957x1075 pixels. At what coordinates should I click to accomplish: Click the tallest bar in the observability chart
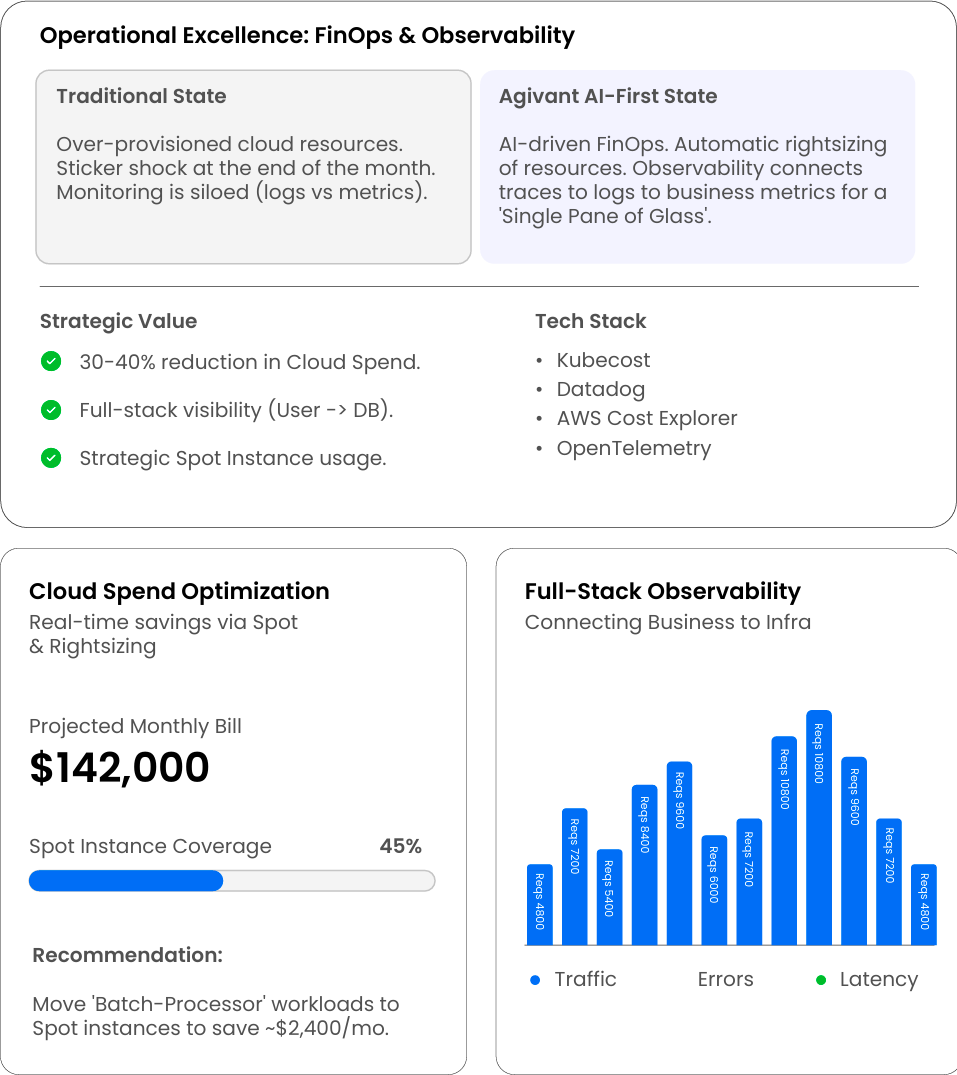[x=819, y=828]
